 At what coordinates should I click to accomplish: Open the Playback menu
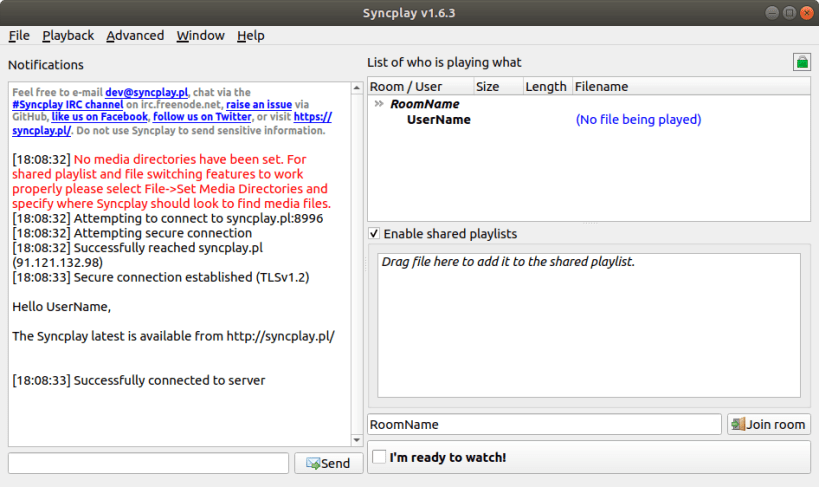coord(68,36)
